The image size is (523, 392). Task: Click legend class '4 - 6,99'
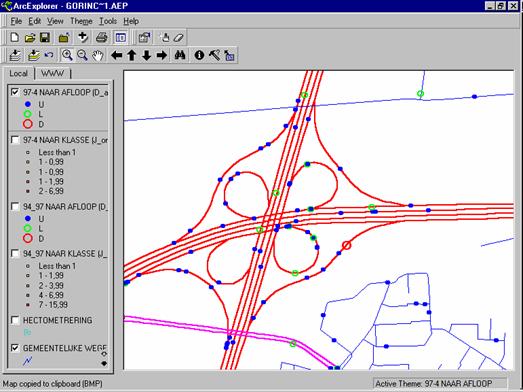click(51, 295)
